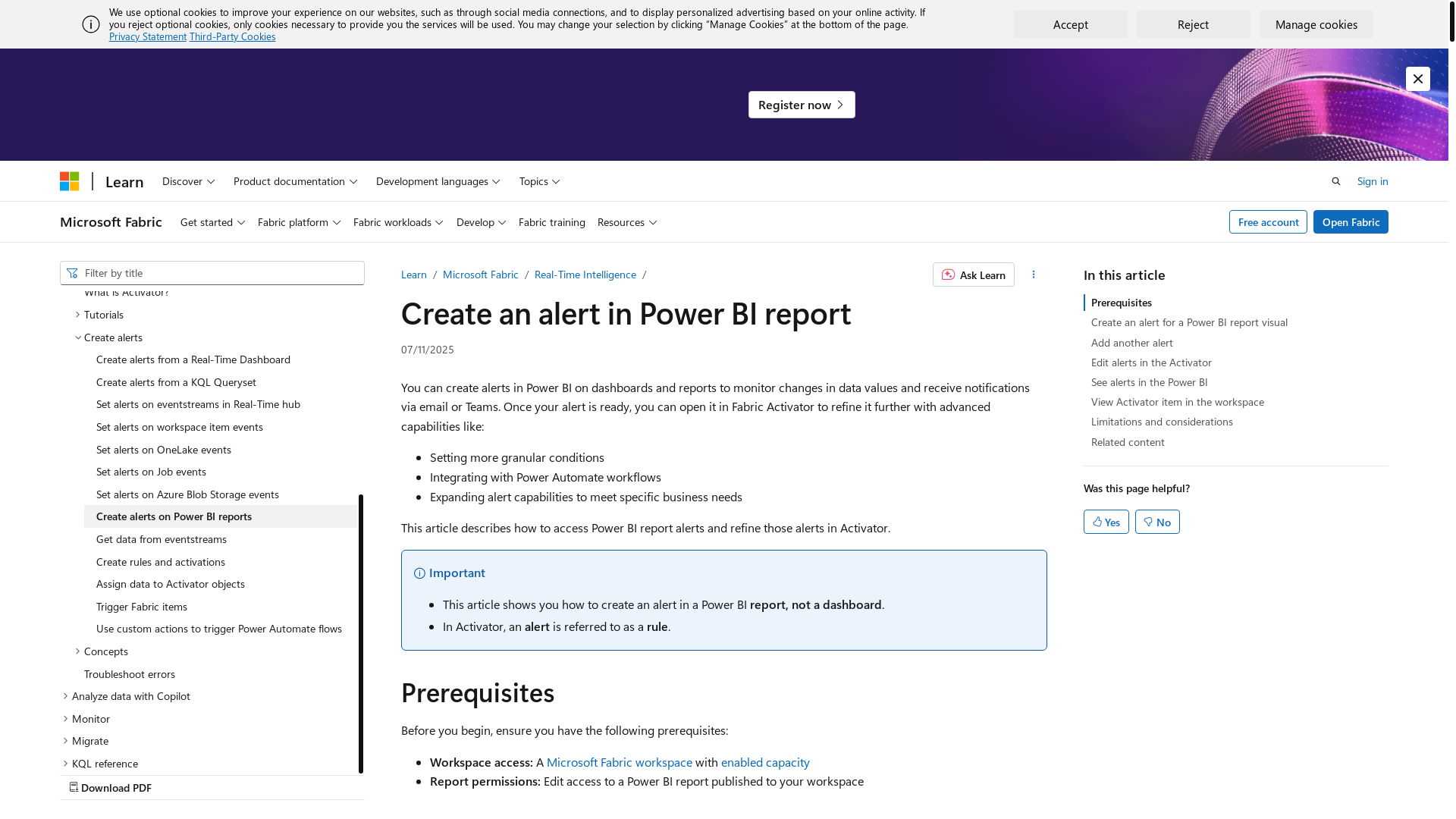Open Set alerts on Job events
The width and height of the screenshot is (1456, 819).
[x=151, y=472]
